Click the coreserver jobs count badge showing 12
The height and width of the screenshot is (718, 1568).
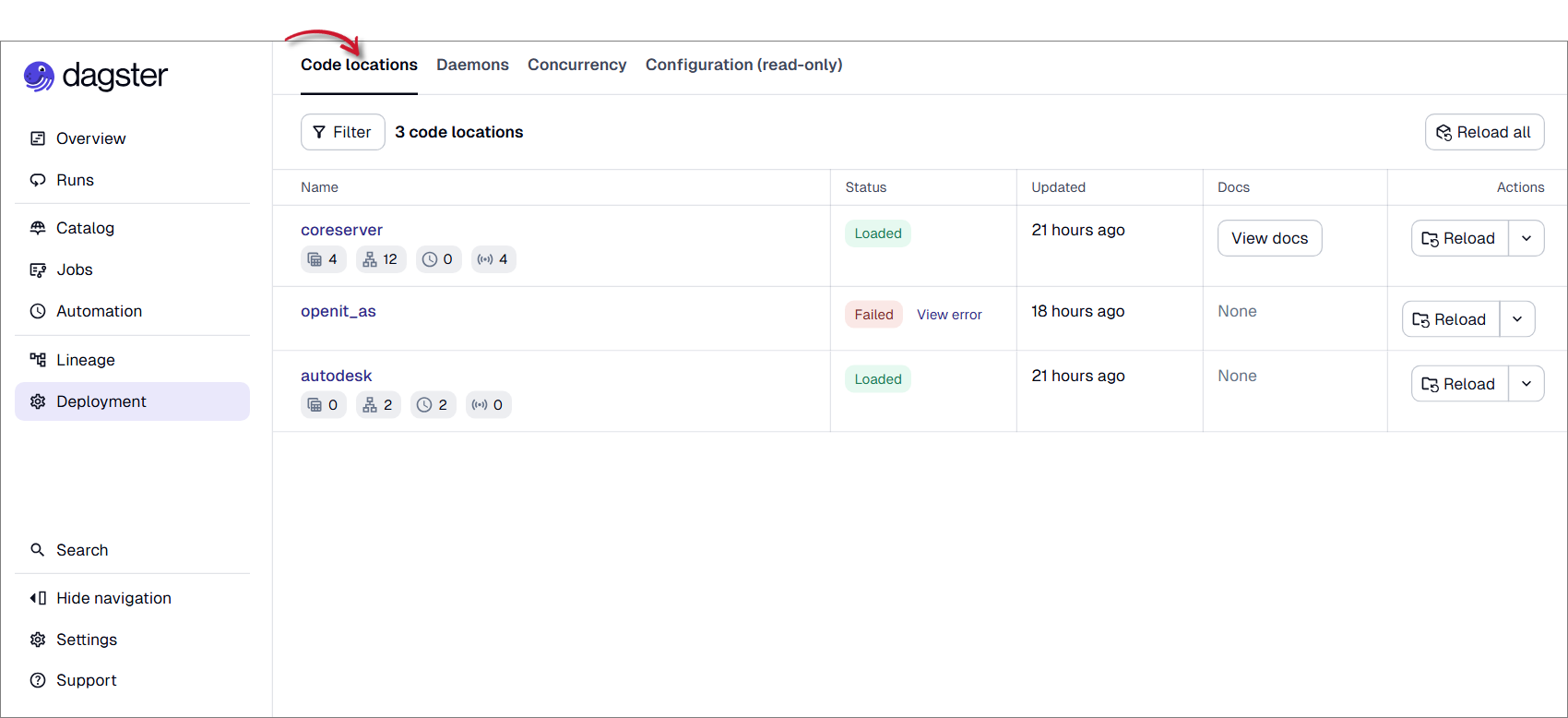(381, 259)
